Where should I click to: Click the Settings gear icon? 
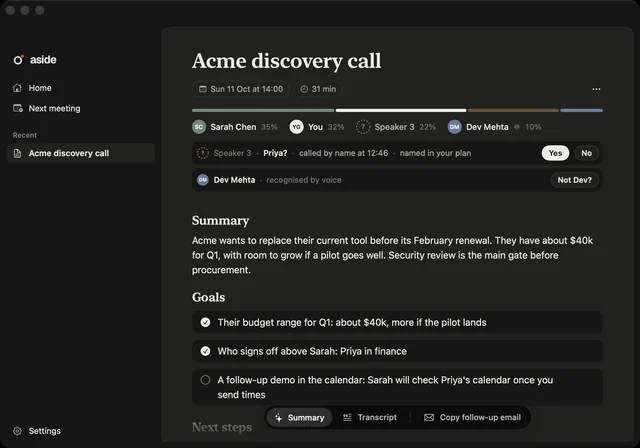click(18, 431)
